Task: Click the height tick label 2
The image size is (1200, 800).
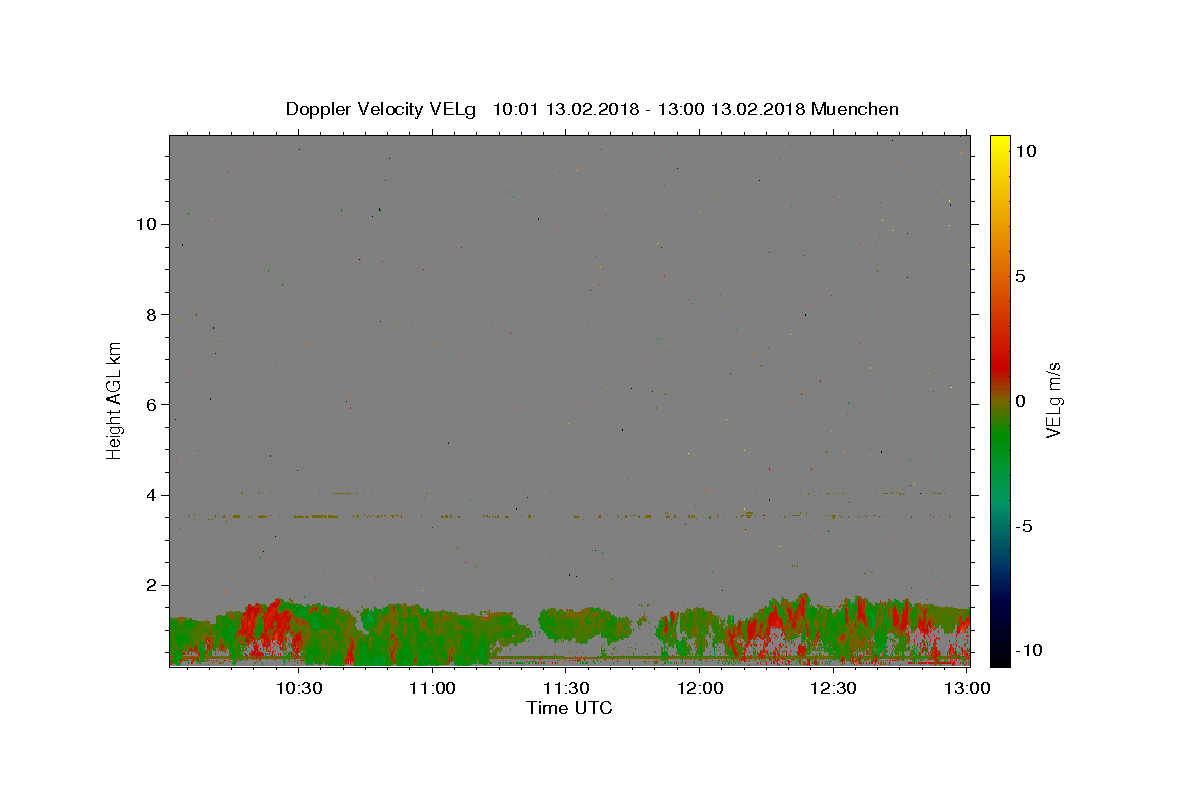Action: pos(152,585)
